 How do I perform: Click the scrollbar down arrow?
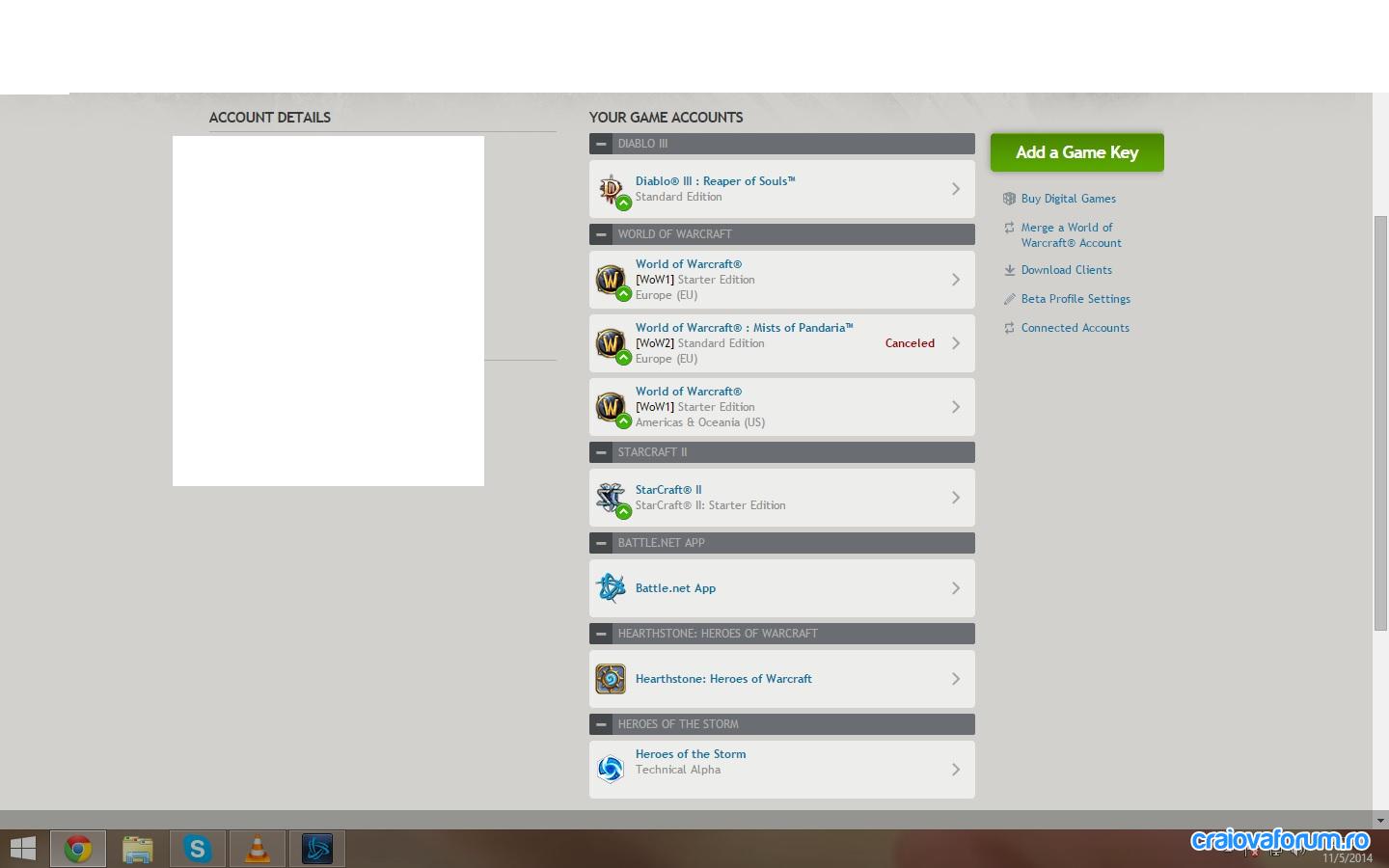pos(1380,820)
